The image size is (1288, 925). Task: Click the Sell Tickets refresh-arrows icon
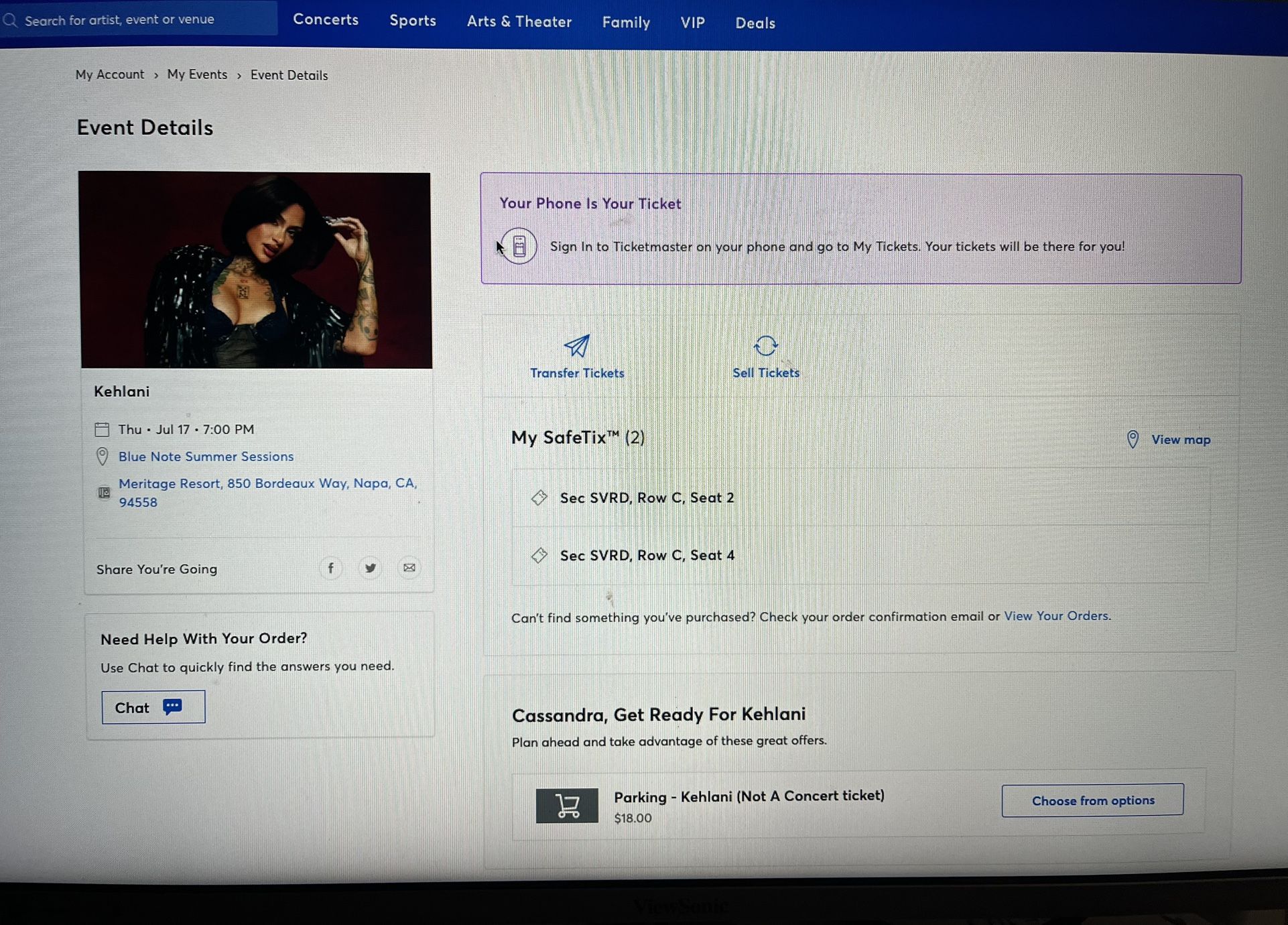pyautogui.click(x=766, y=346)
